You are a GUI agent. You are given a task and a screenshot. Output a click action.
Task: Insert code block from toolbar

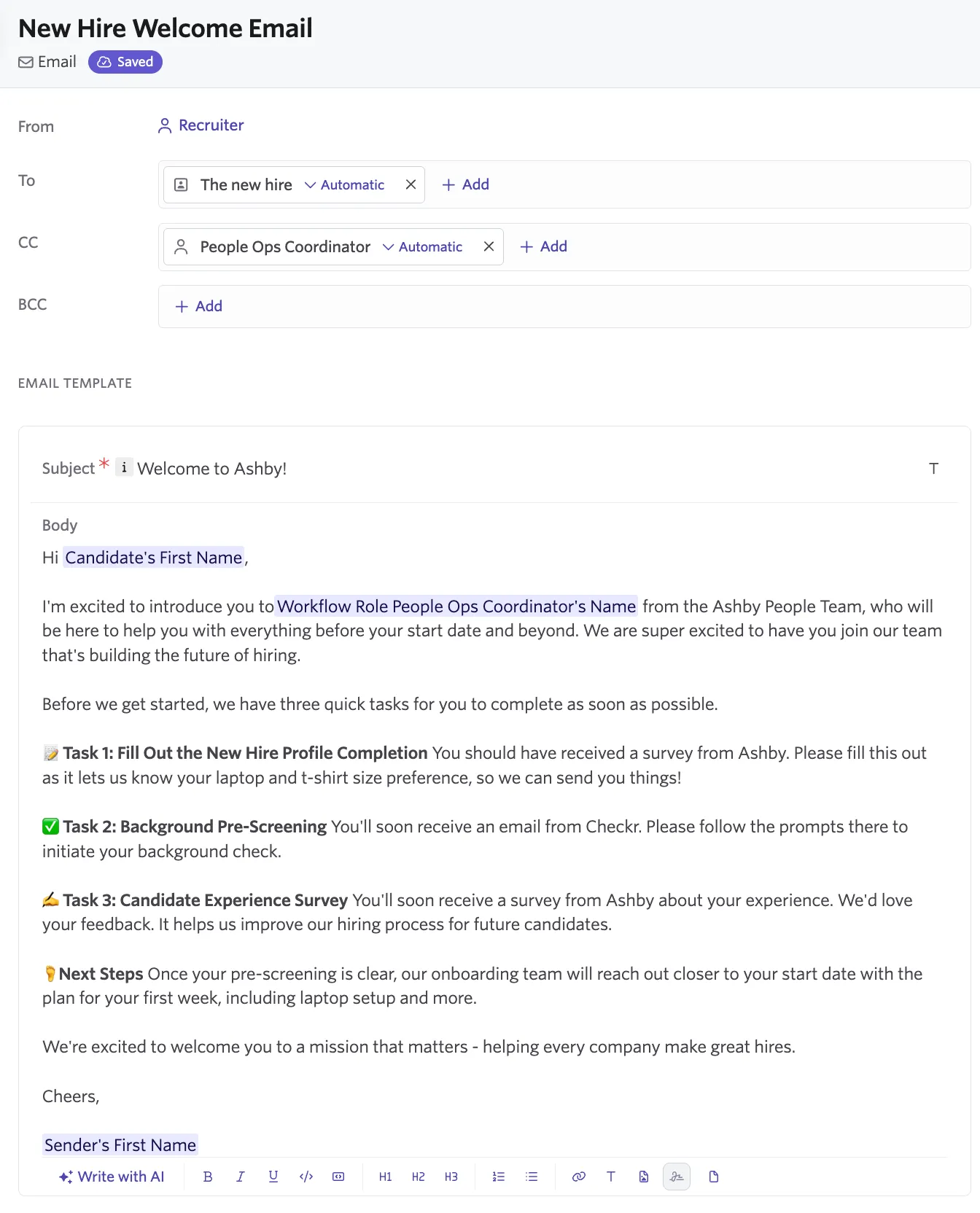coord(338,1177)
